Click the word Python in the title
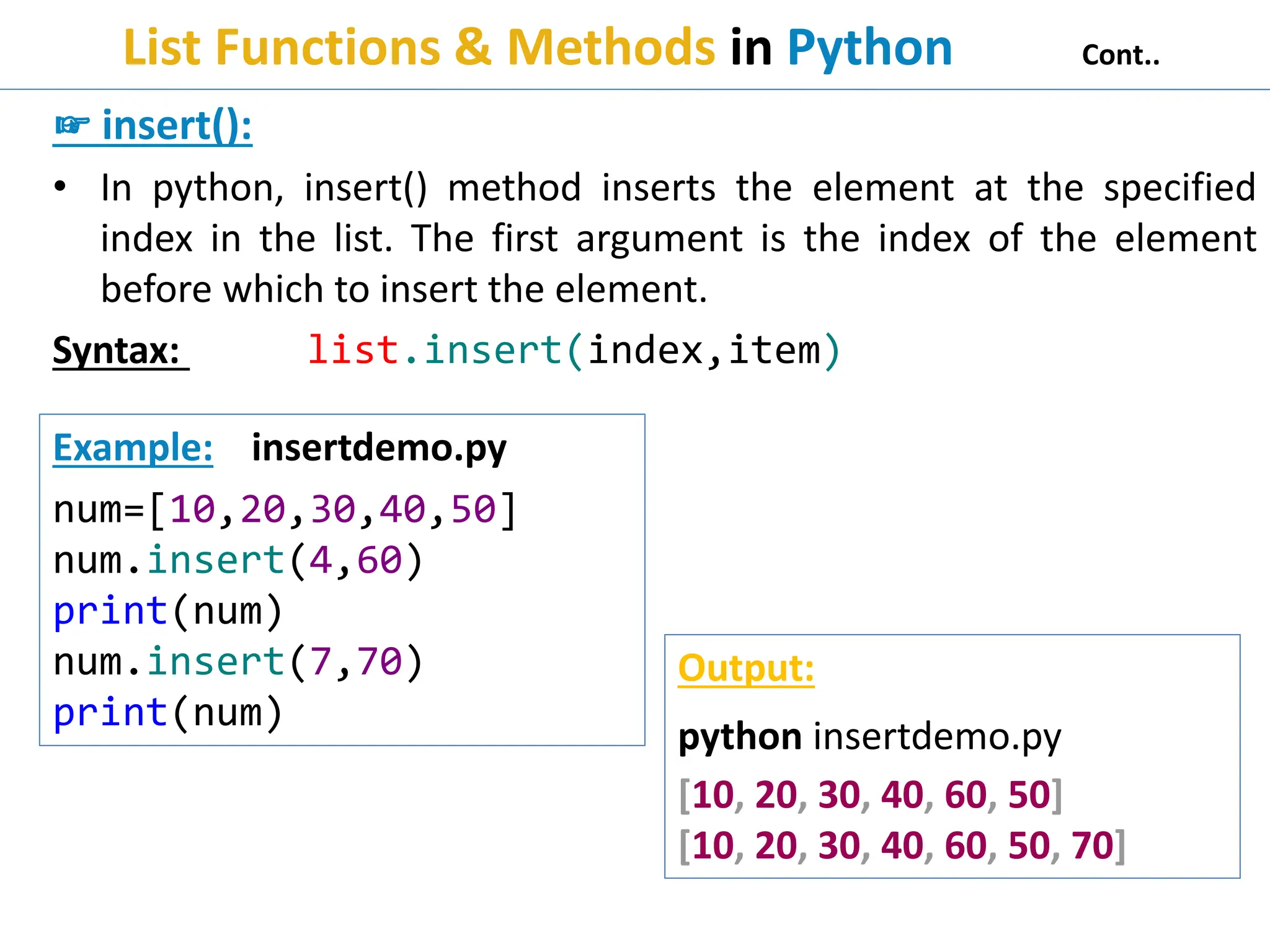This screenshot has width=1270, height=952. [869, 48]
